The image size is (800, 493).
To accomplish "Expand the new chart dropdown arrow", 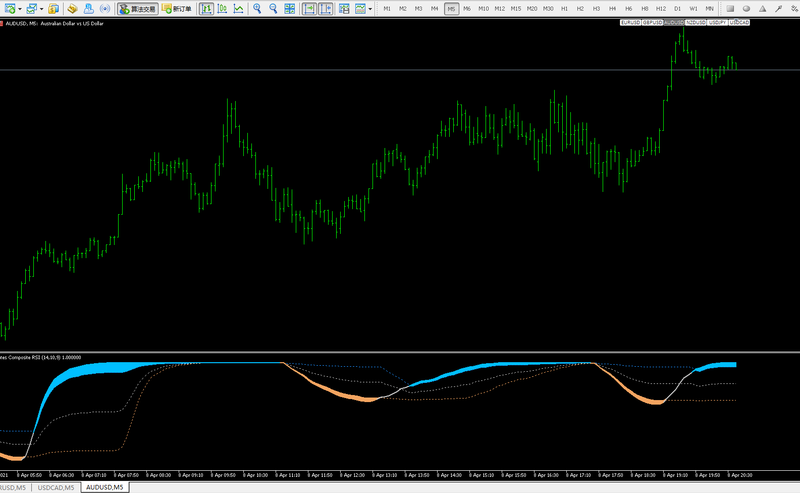I will (x=18, y=8).
